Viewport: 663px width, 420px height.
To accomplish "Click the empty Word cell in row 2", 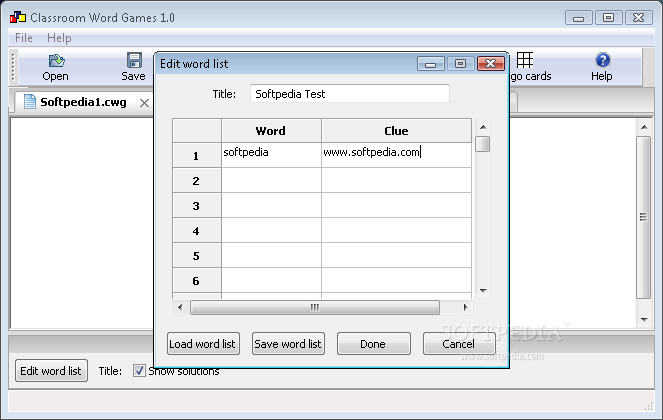I will tap(271, 180).
